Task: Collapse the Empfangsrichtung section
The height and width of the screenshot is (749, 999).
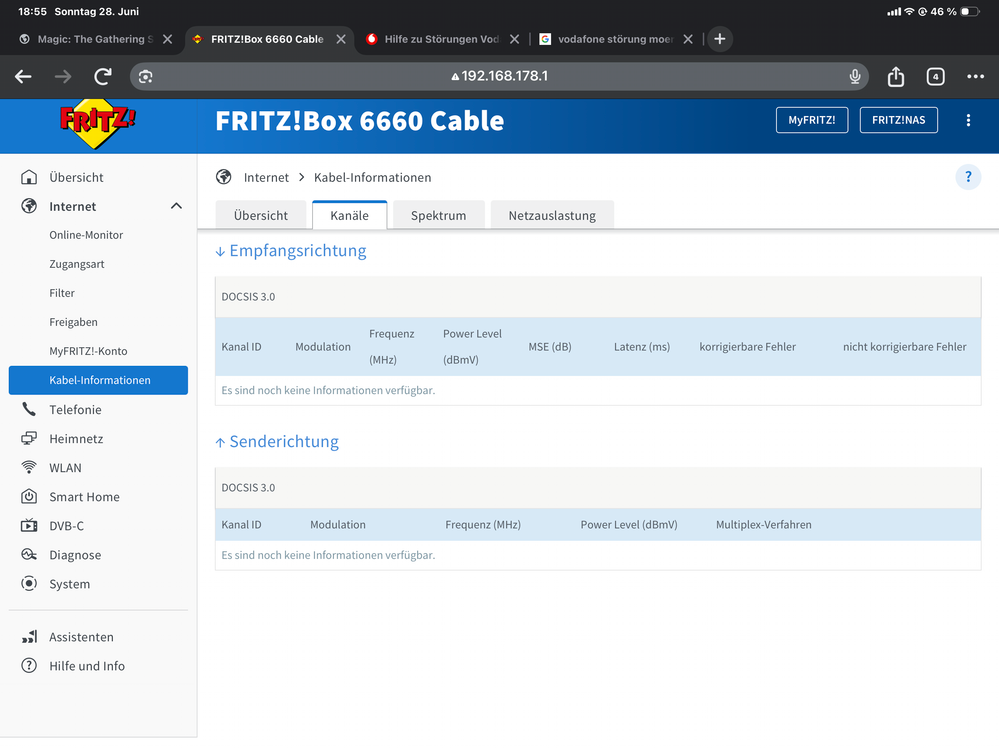Action: (291, 250)
